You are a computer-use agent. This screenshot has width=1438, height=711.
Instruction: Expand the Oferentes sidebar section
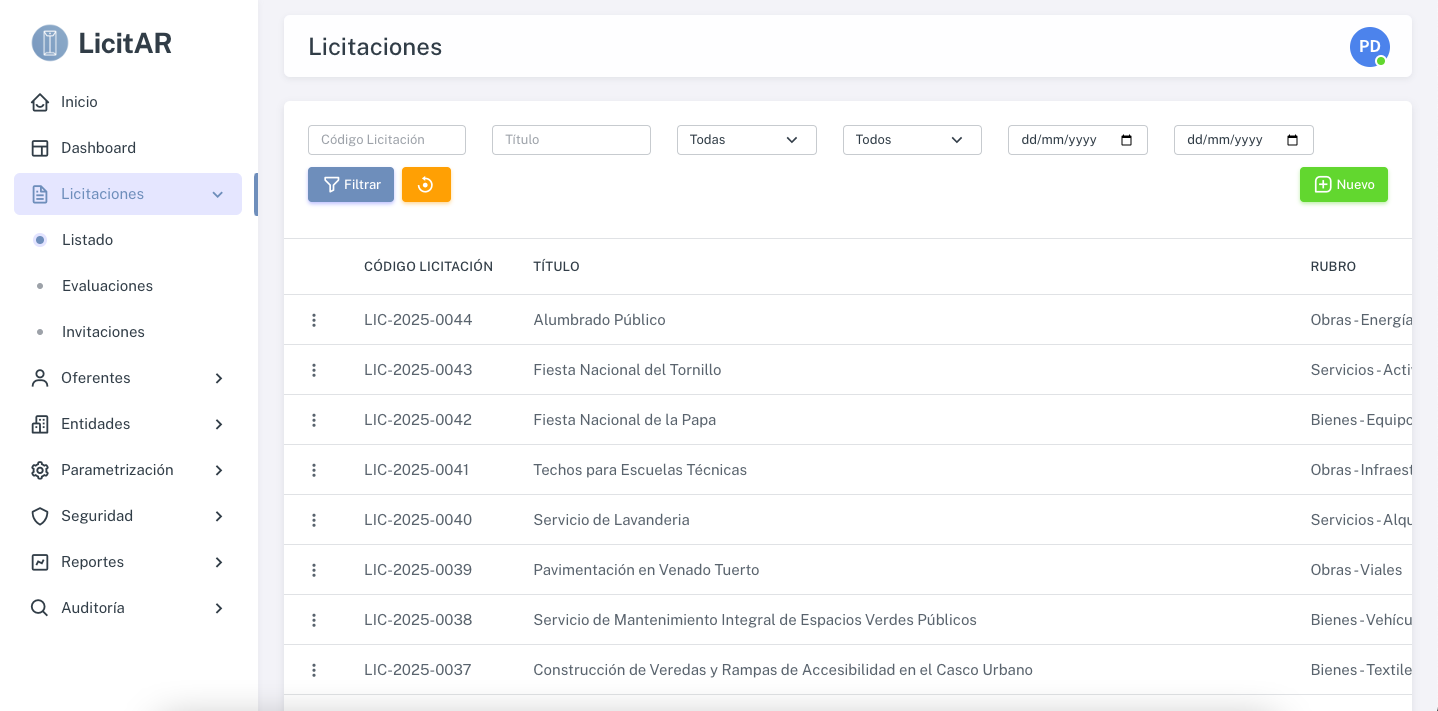(x=128, y=378)
